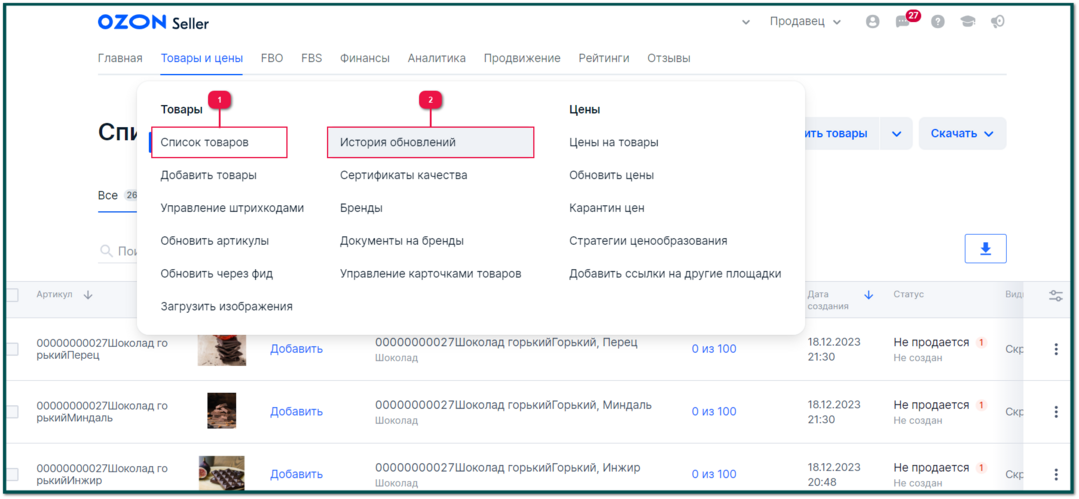Select Сертификаты качества menu item
Screen dimensions: 1079x499
[x=403, y=176]
